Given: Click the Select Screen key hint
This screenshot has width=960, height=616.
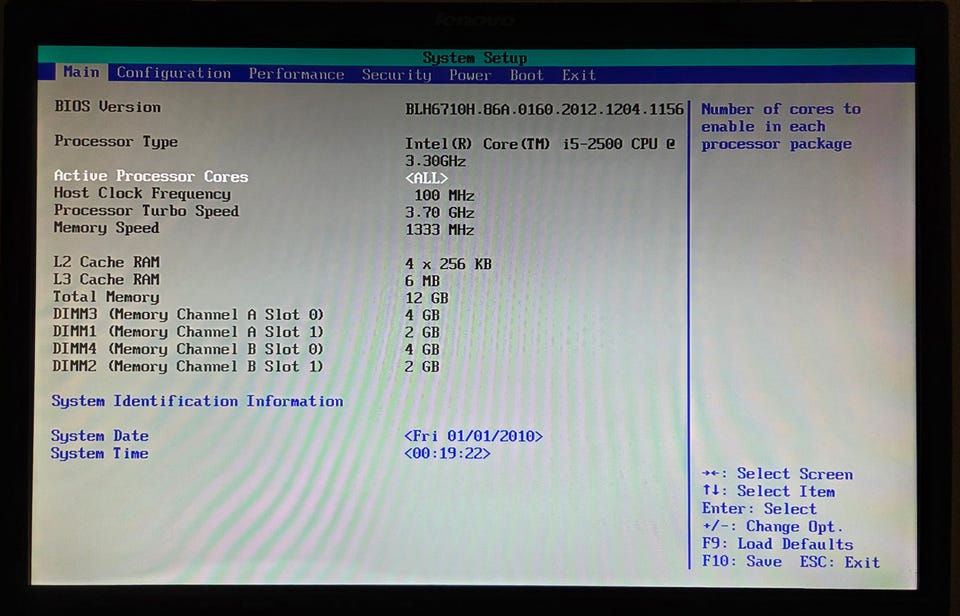Looking at the screenshot, I should [778, 474].
